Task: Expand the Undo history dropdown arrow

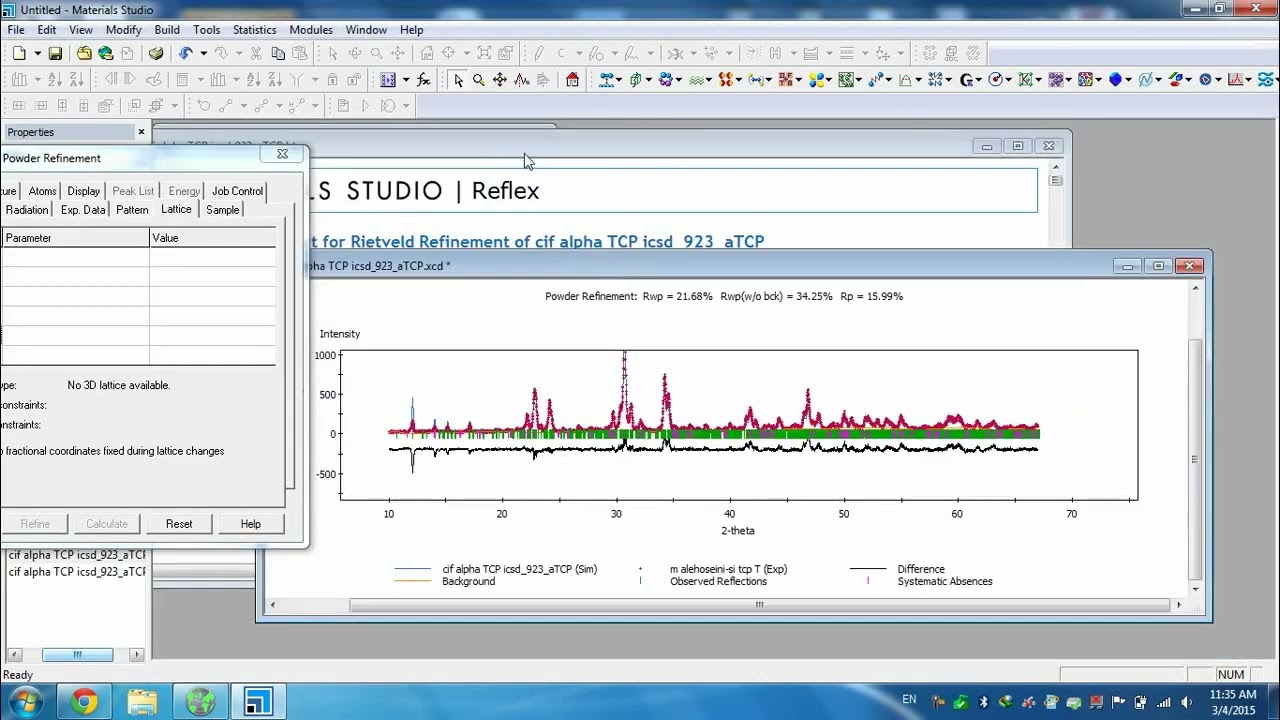Action: coord(203,53)
